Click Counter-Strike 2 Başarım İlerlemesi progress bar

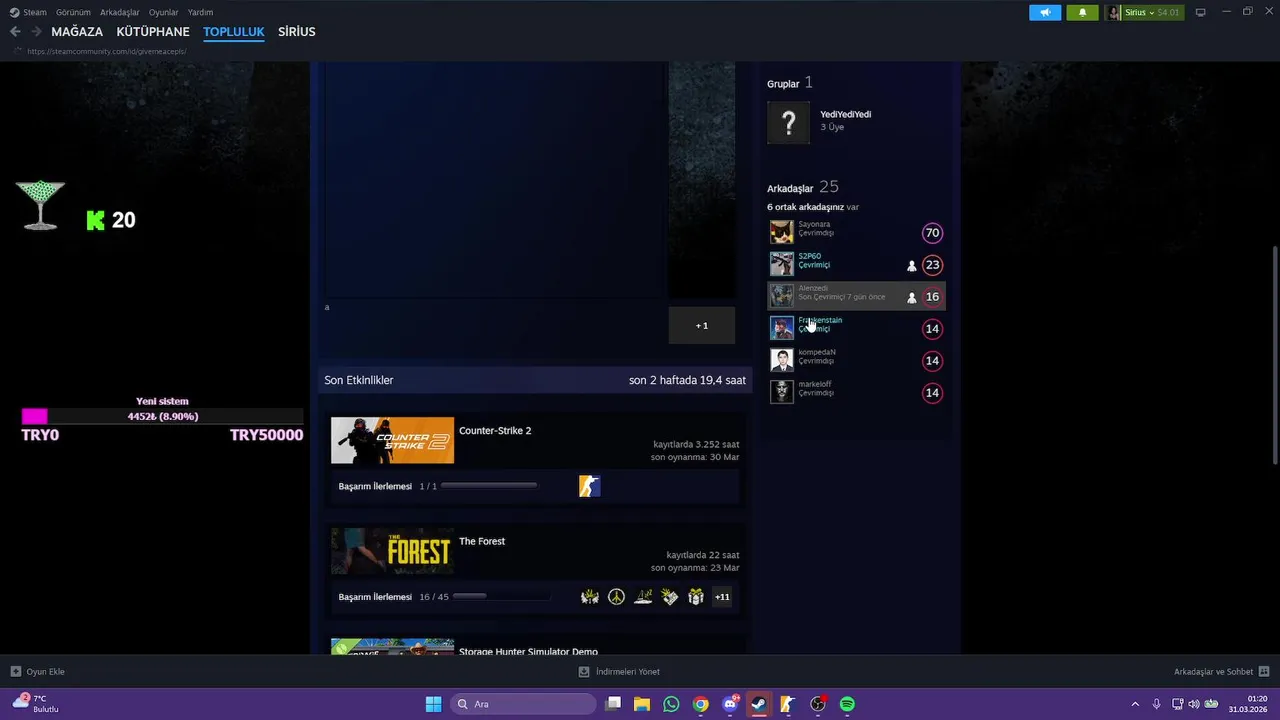pos(489,486)
